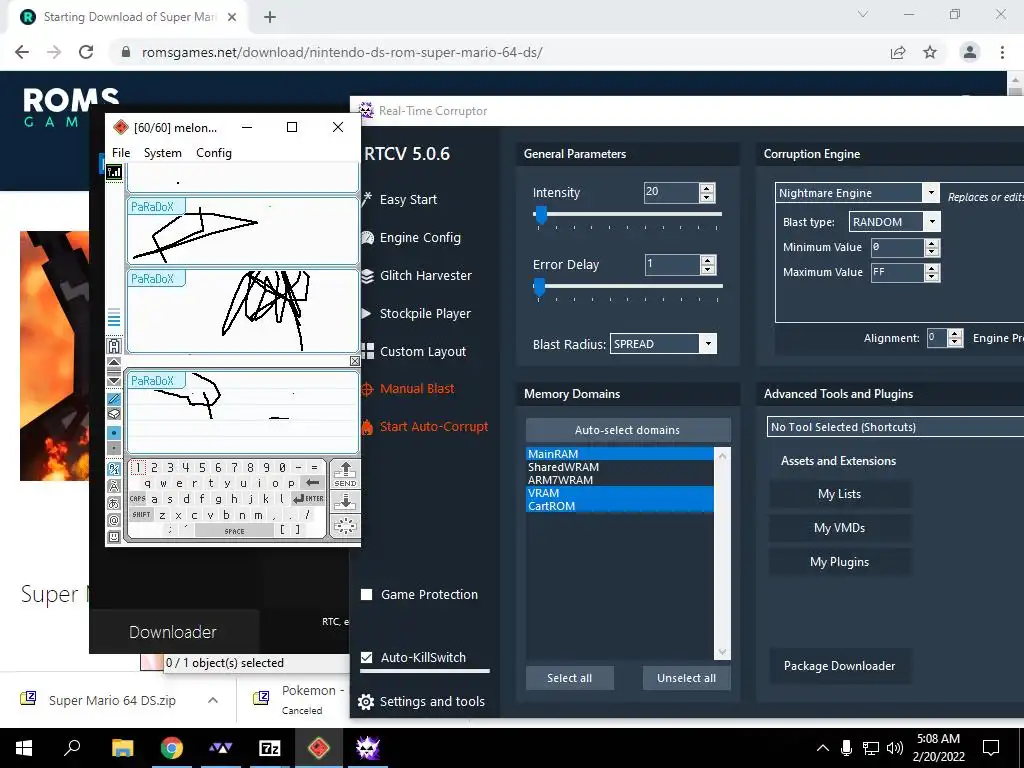This screenshot has width=1024, height=768.
Task: Adjust the Error Delay slider handle
Action: pyautogui.click(x=539, y=286)
